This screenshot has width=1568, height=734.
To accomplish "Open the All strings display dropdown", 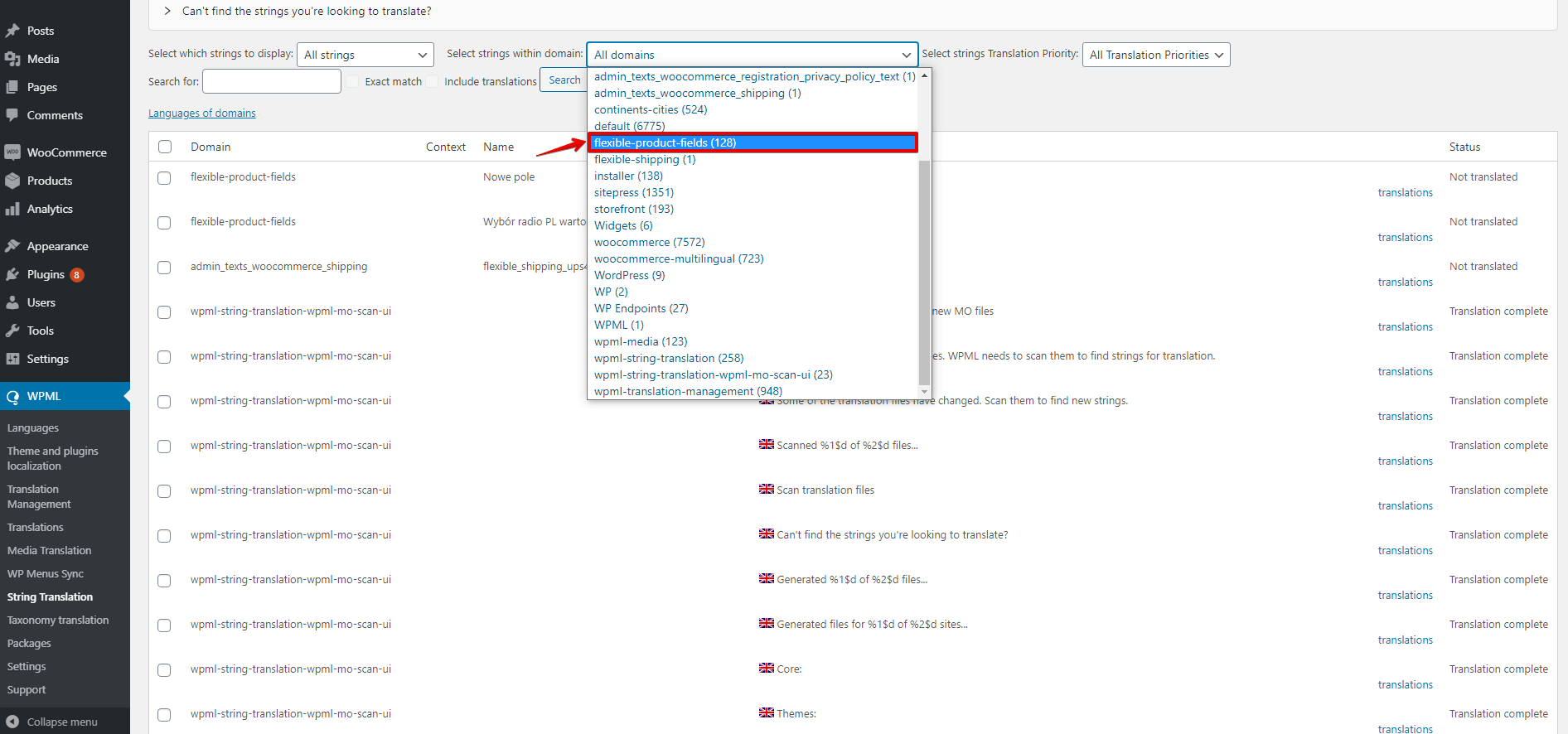I will (365, 55).
